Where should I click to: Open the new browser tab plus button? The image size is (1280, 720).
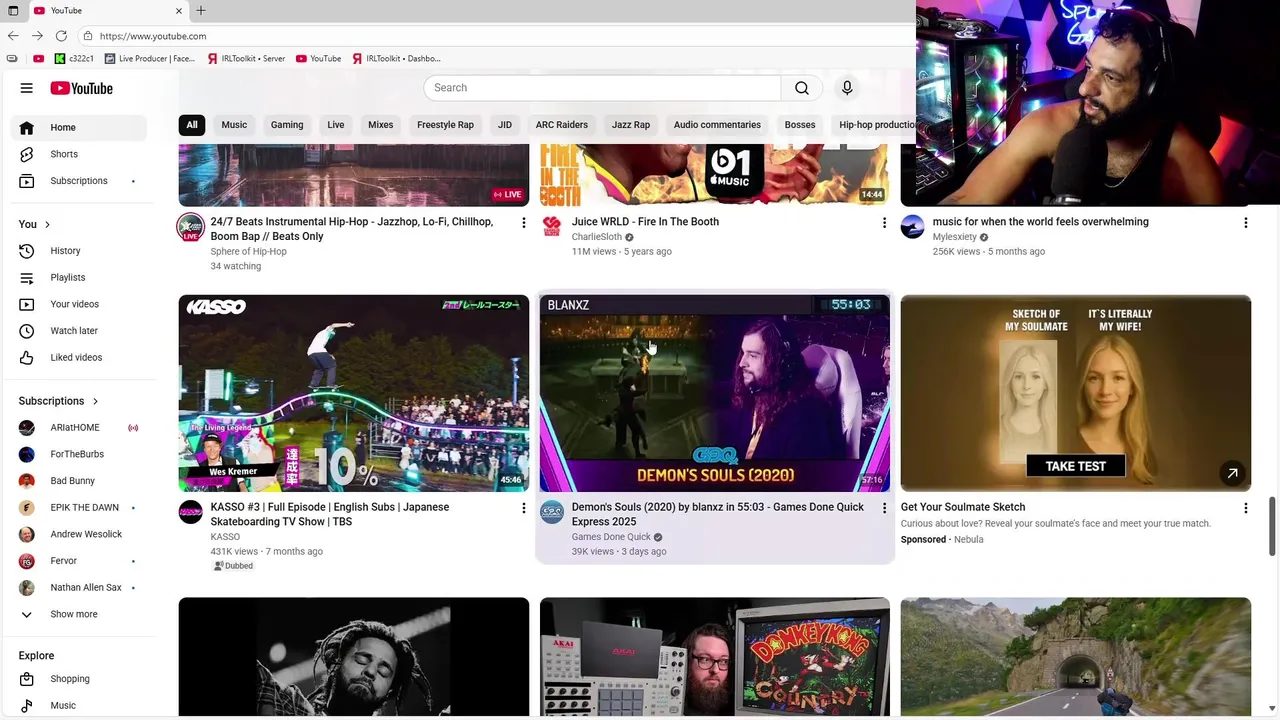(x=201, y=10)
